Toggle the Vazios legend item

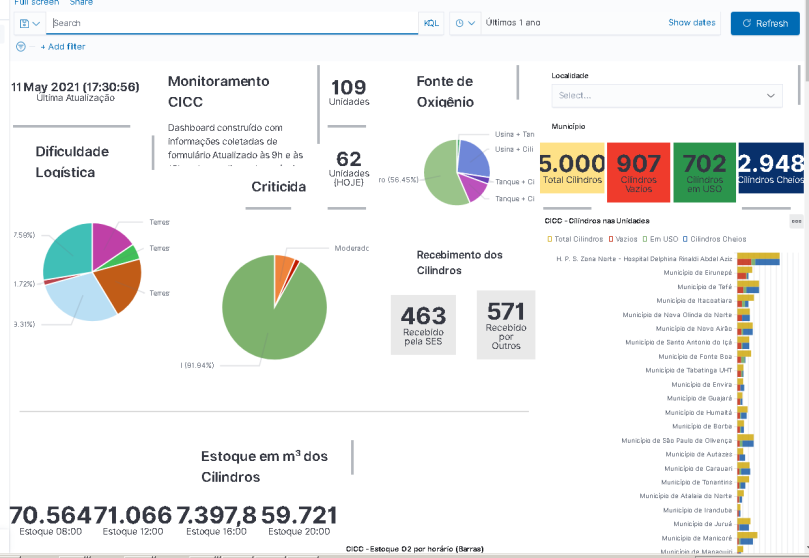tap(623, 239)
